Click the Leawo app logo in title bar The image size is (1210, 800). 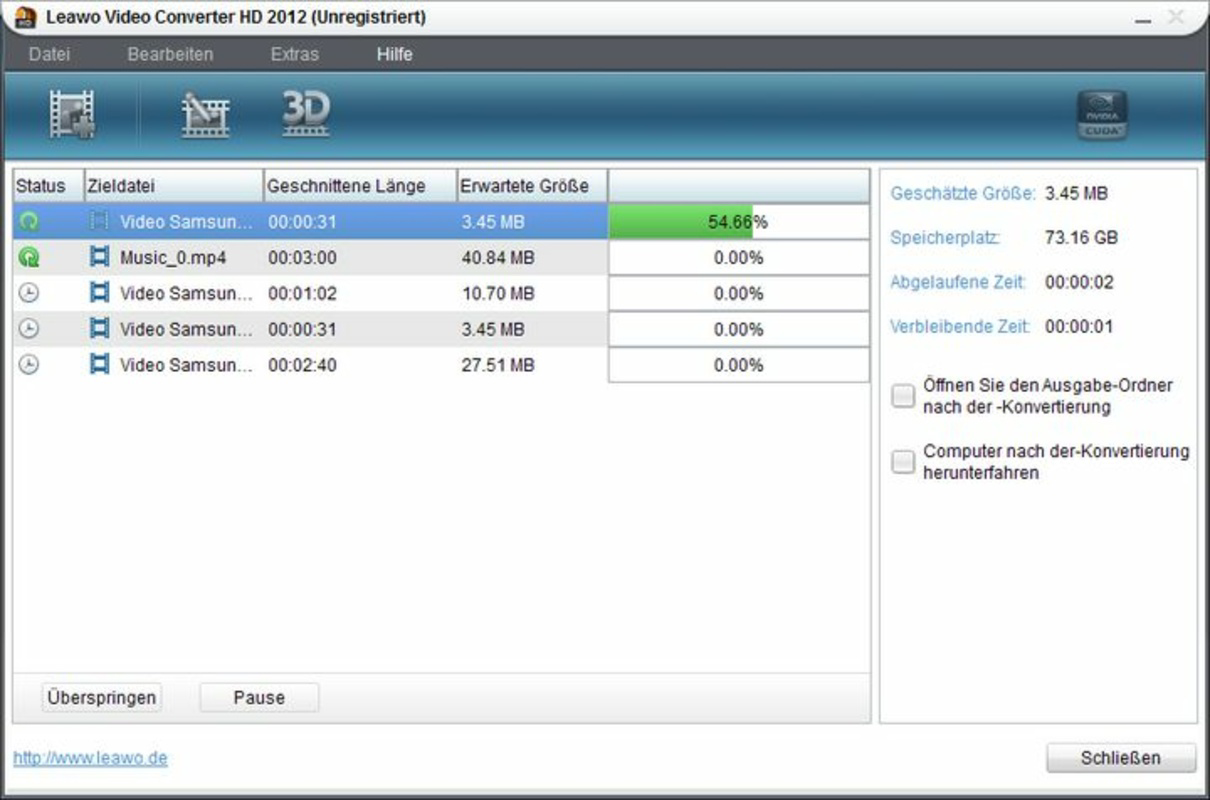click(x=26, y=17)
